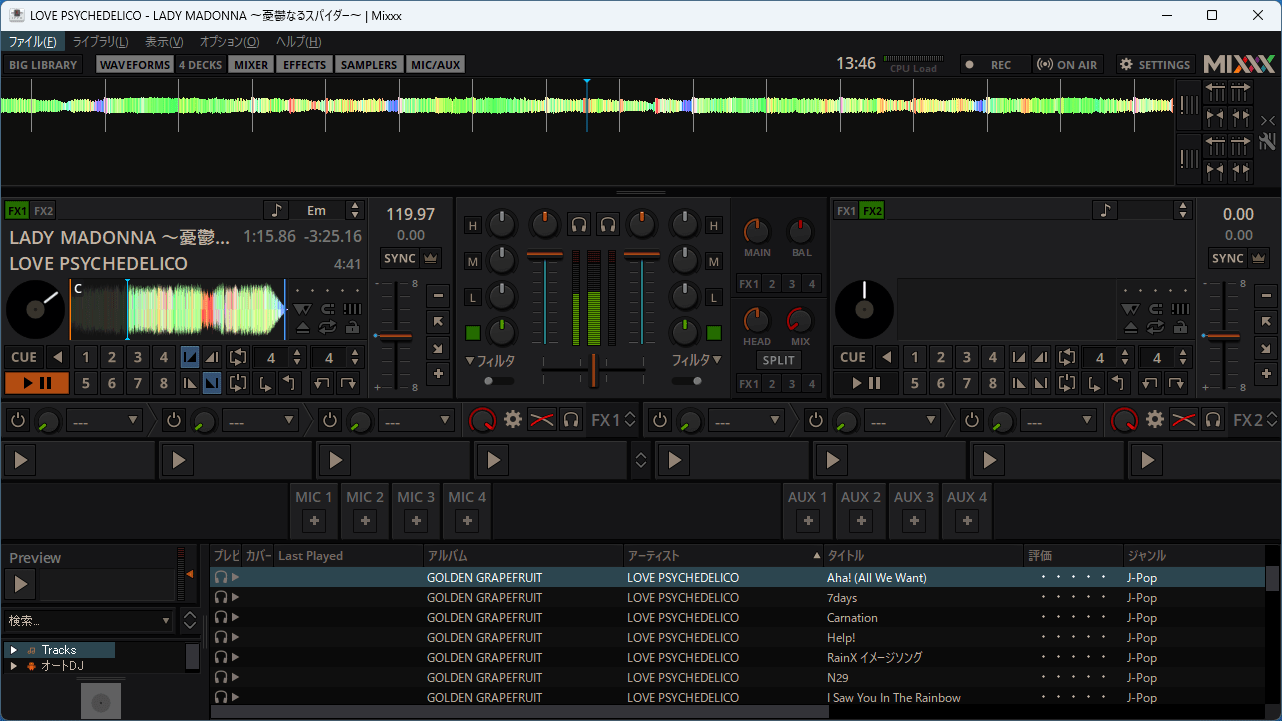
Task: Eject icon on the empty right deck
Action: [1130, 327]
